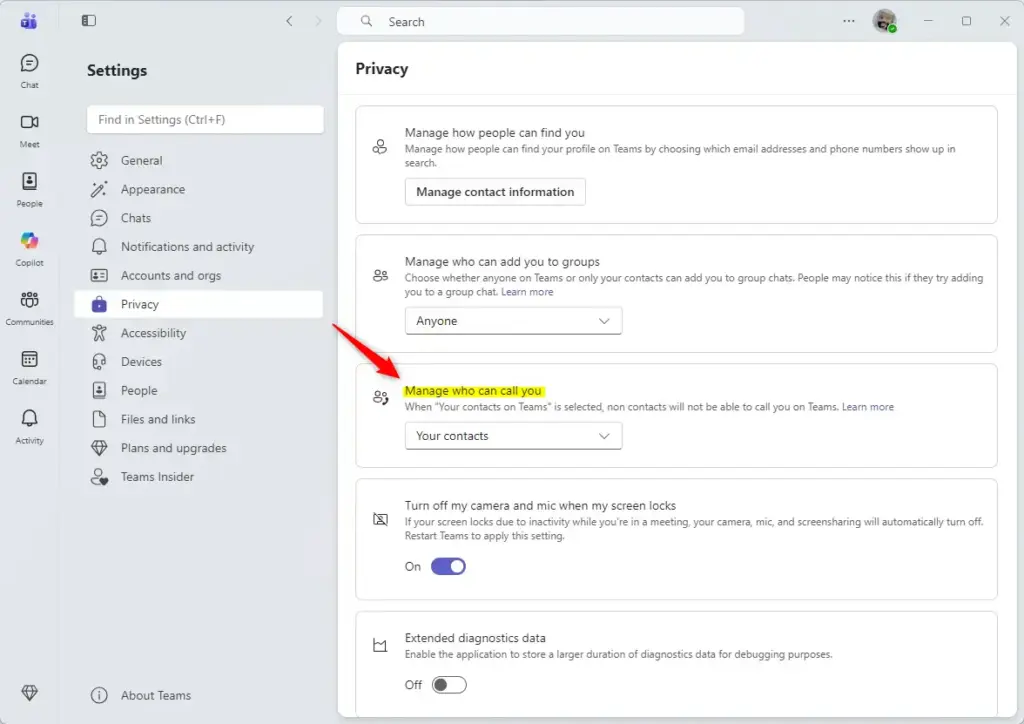Click the Find in Settings field

click(205, 119)
